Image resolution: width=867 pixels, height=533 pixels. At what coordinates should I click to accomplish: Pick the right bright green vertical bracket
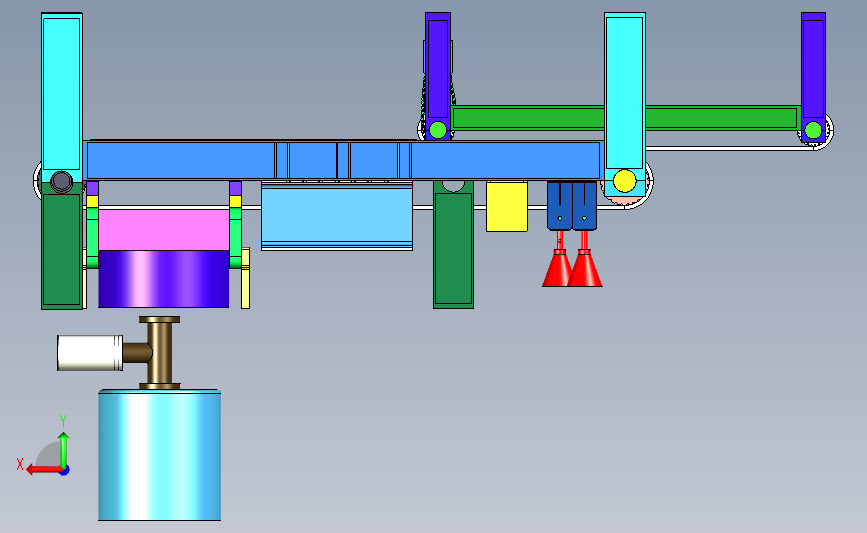(236, 238)
